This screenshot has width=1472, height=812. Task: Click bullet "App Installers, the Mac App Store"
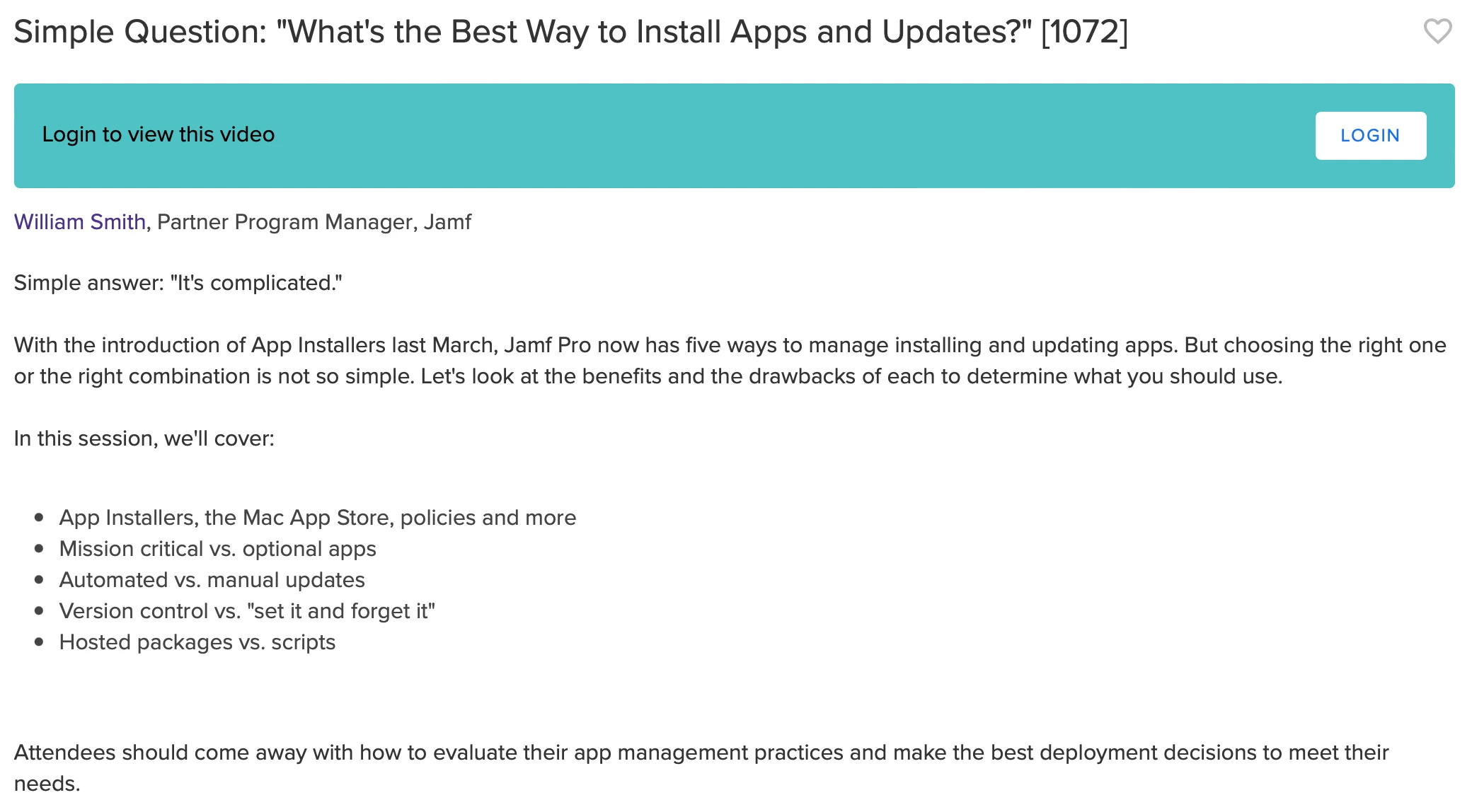point(318,518)
